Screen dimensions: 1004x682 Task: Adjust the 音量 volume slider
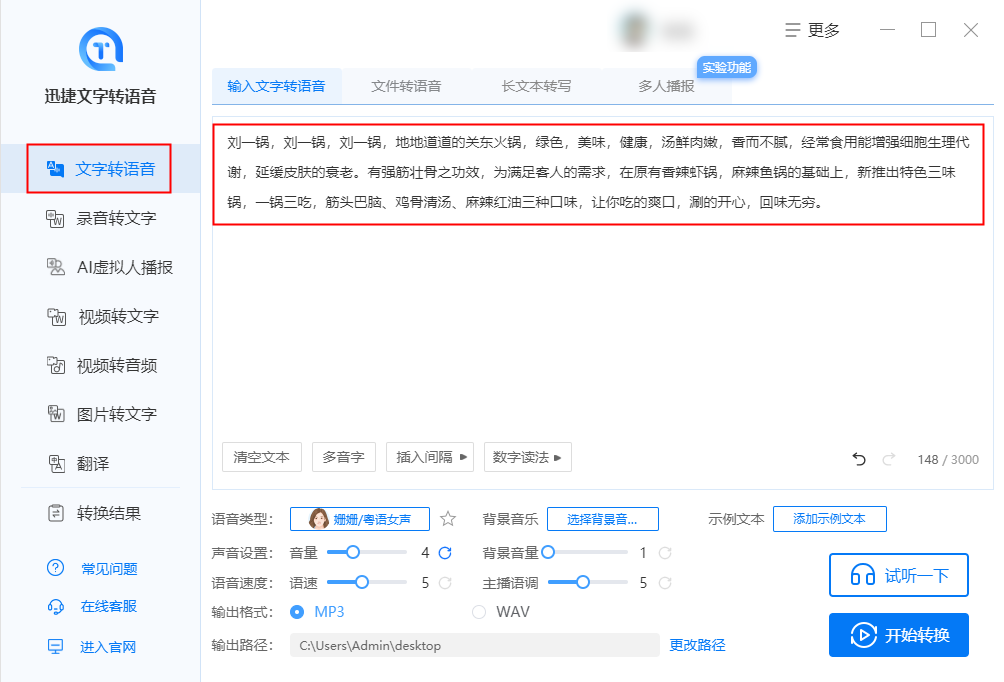point(353,551)
